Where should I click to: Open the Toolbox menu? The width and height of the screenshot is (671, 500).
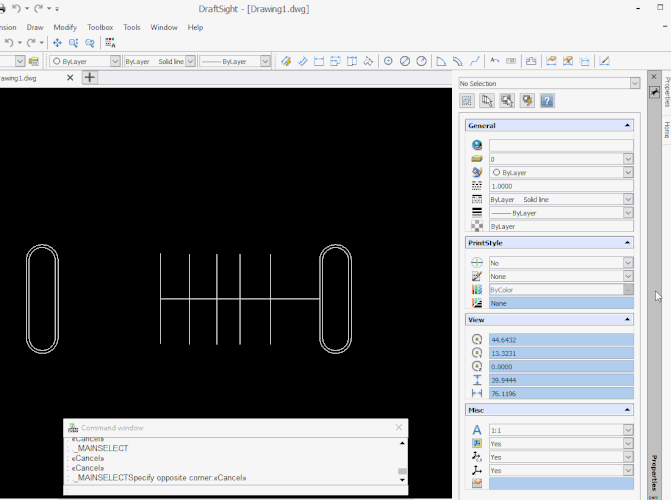coord(100,27)
